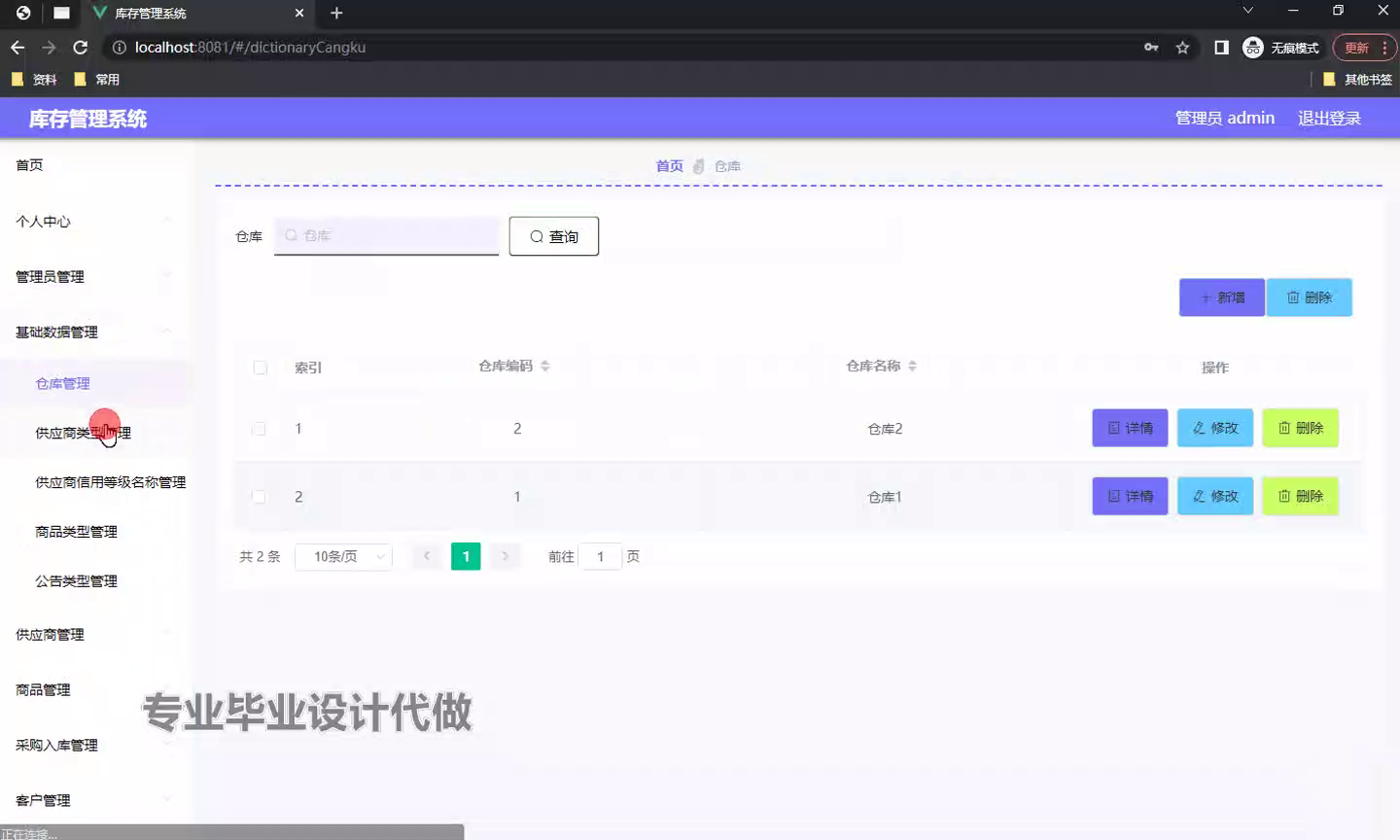Open 其他书签 folder
This screenshot has width=1400, height=840.
1358,80
